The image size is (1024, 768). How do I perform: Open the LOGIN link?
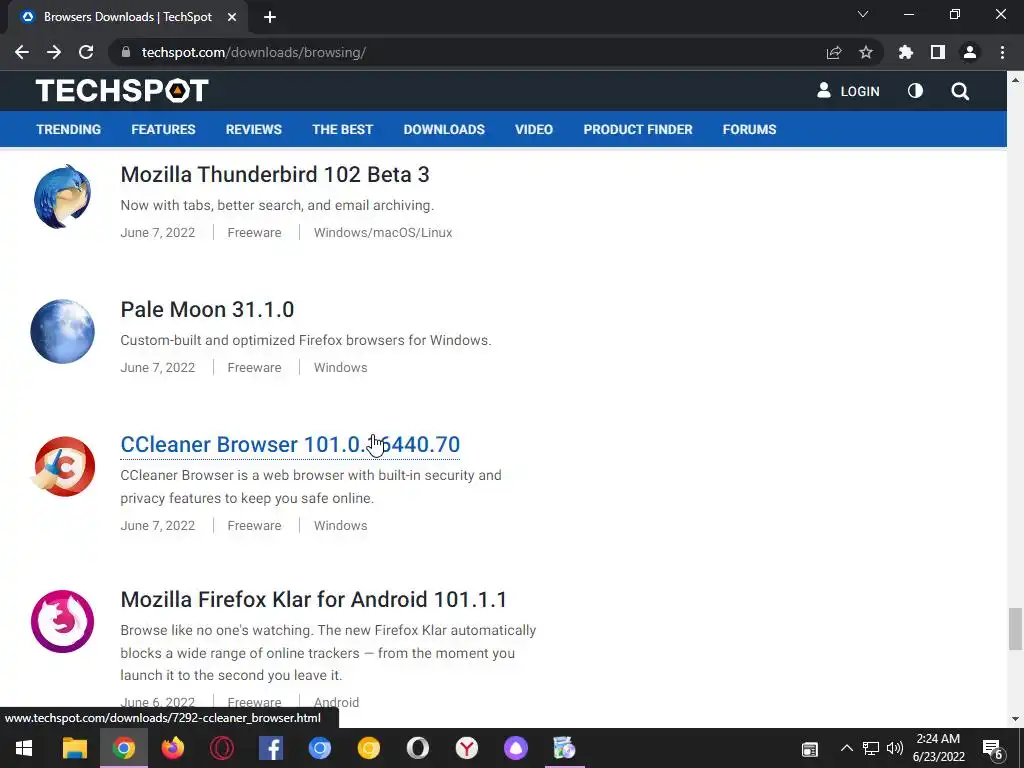point(848,91)
